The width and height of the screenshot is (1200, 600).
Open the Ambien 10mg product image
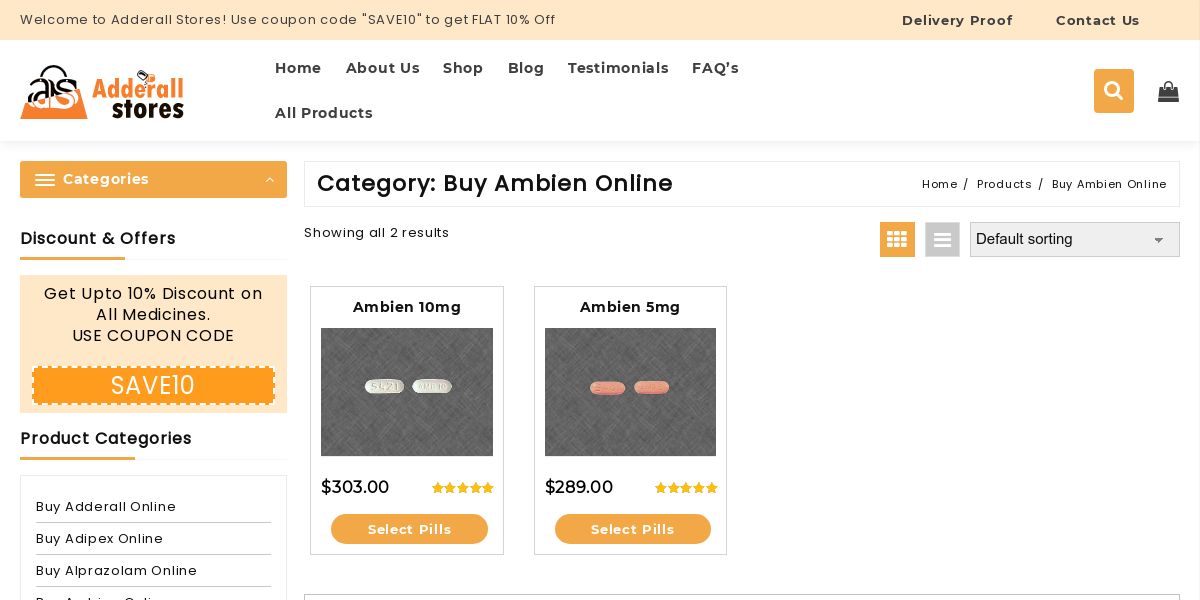pos(407,392)
